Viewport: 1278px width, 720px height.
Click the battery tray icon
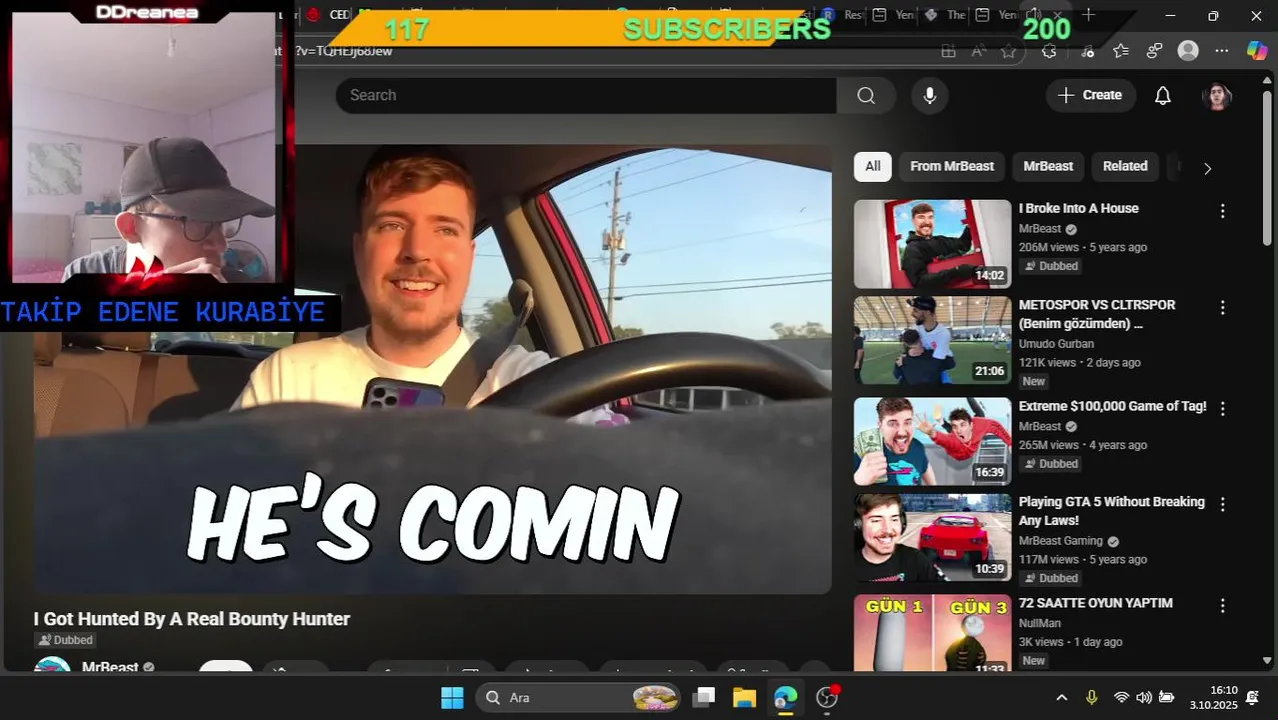point(1166,697)
